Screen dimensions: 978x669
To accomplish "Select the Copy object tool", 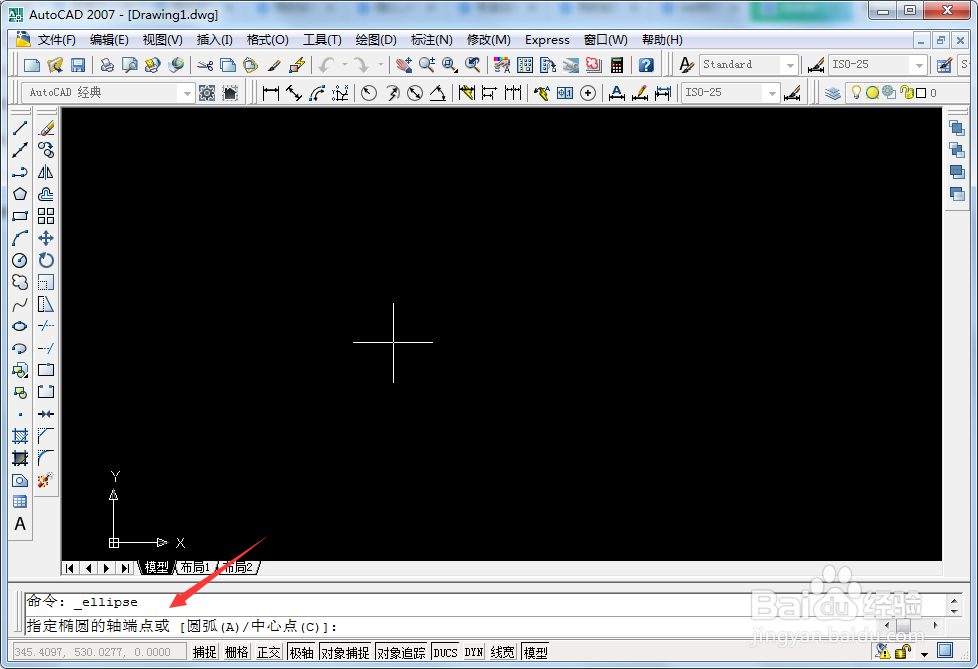I will pos(46,150).
